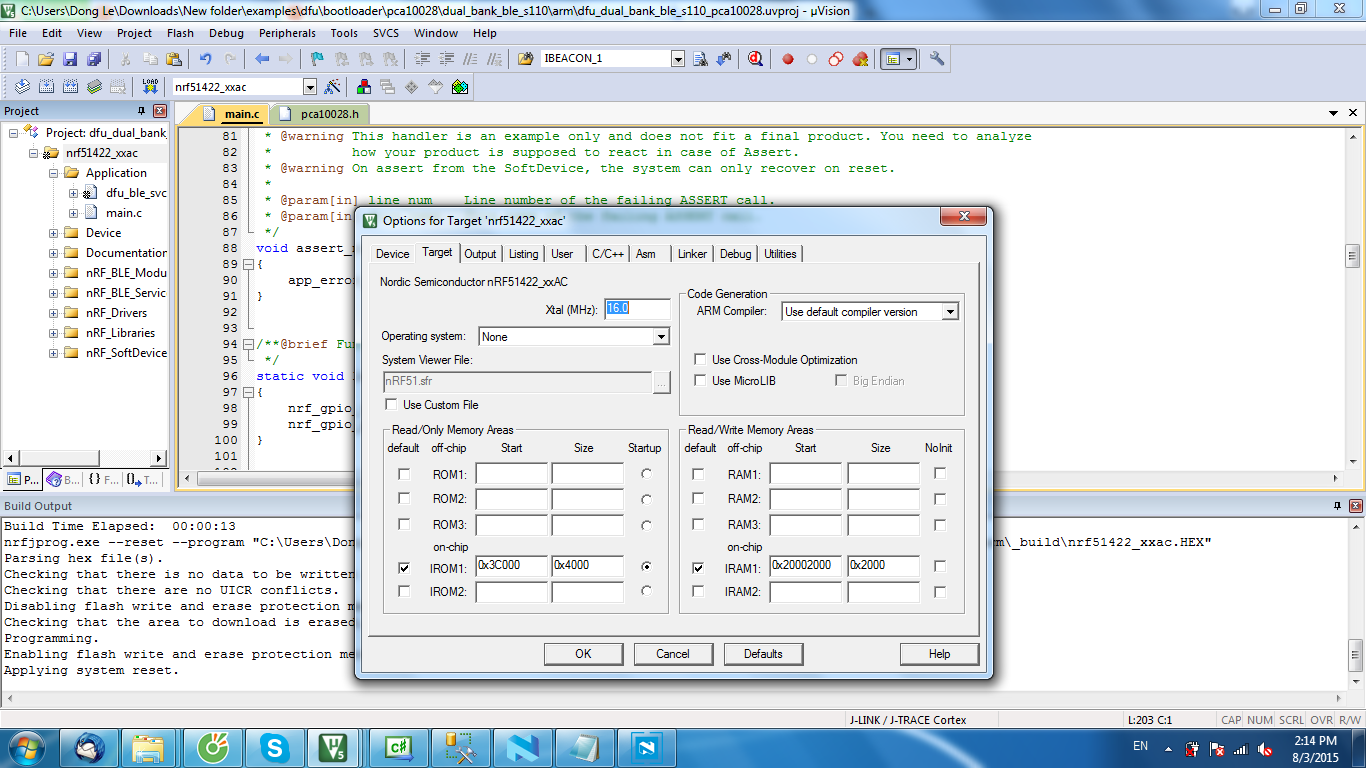Viewport: 1366px width, 768px height.
Task: Enable the Use MicroLIB checkbox
Action: tap(700, 381)
